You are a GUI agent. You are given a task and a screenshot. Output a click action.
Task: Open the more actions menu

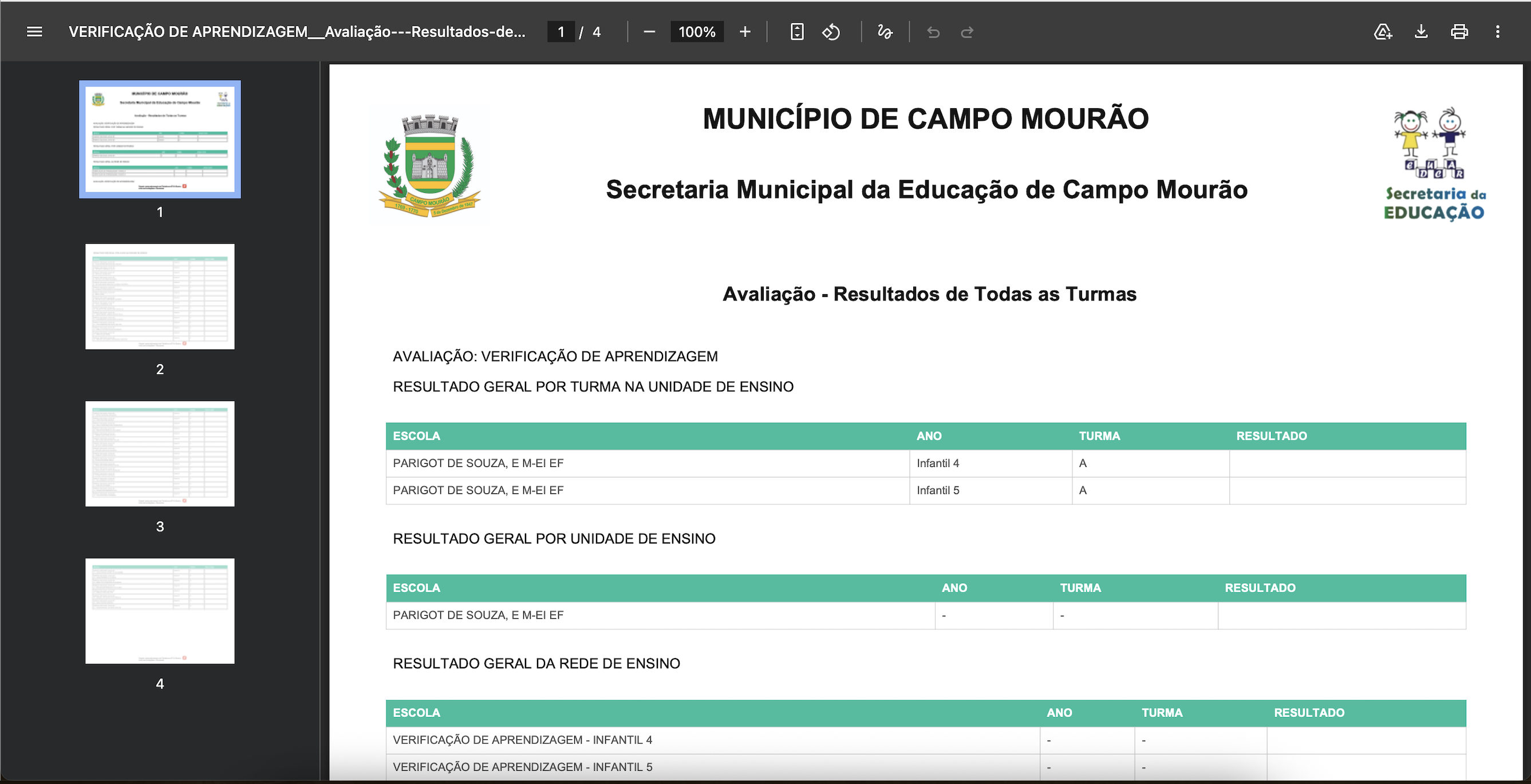point(1497,32)
